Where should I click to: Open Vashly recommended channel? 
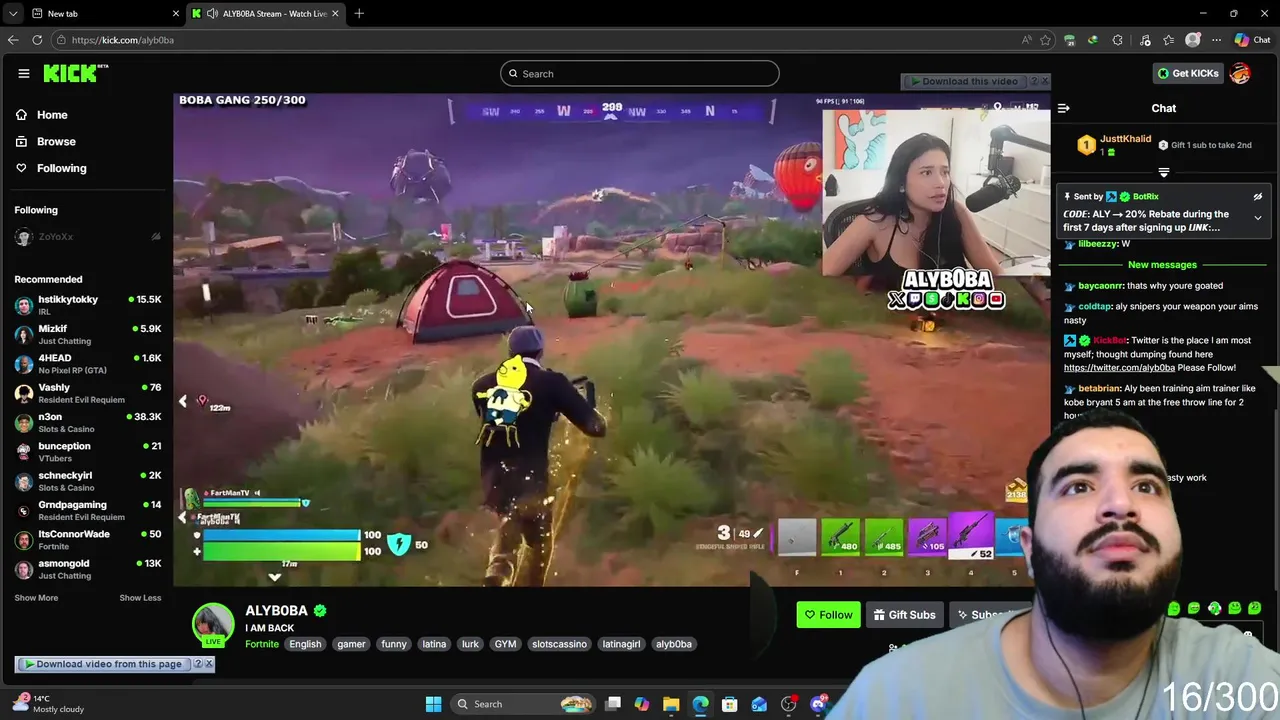click(87, 393)
